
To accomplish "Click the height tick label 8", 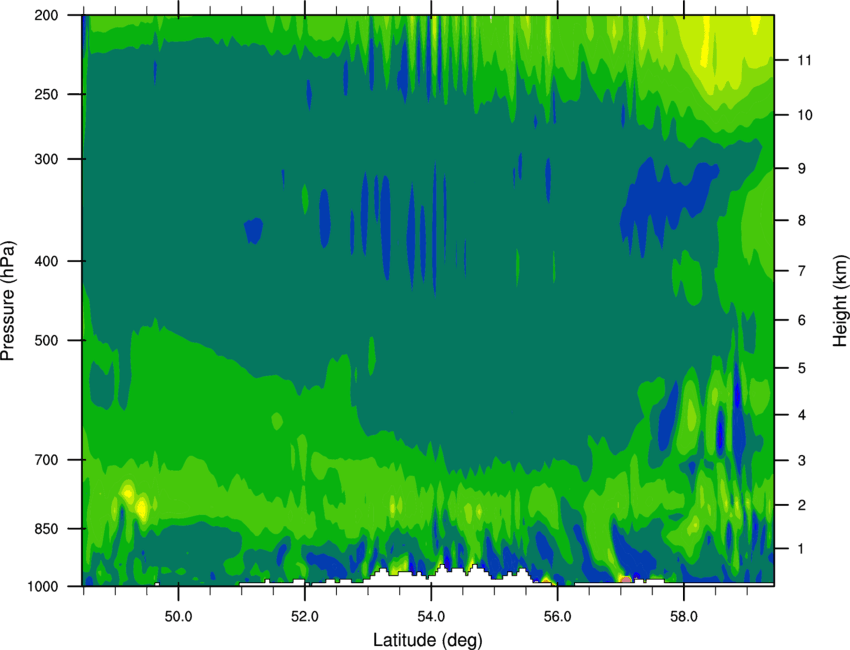I will pyautogui.click(x=802, y=220).
